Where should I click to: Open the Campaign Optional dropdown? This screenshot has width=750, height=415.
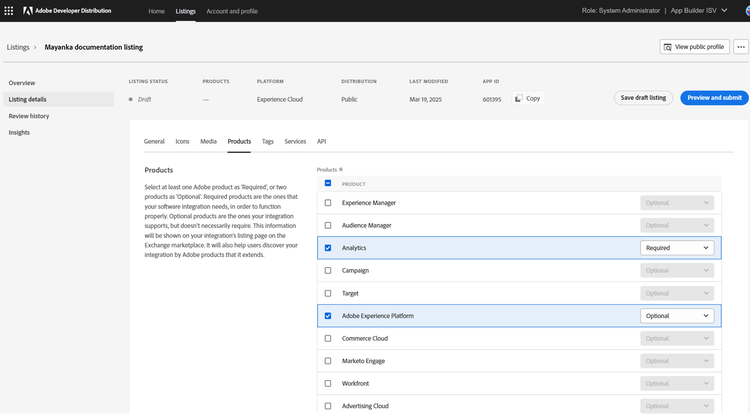[677, 271]
